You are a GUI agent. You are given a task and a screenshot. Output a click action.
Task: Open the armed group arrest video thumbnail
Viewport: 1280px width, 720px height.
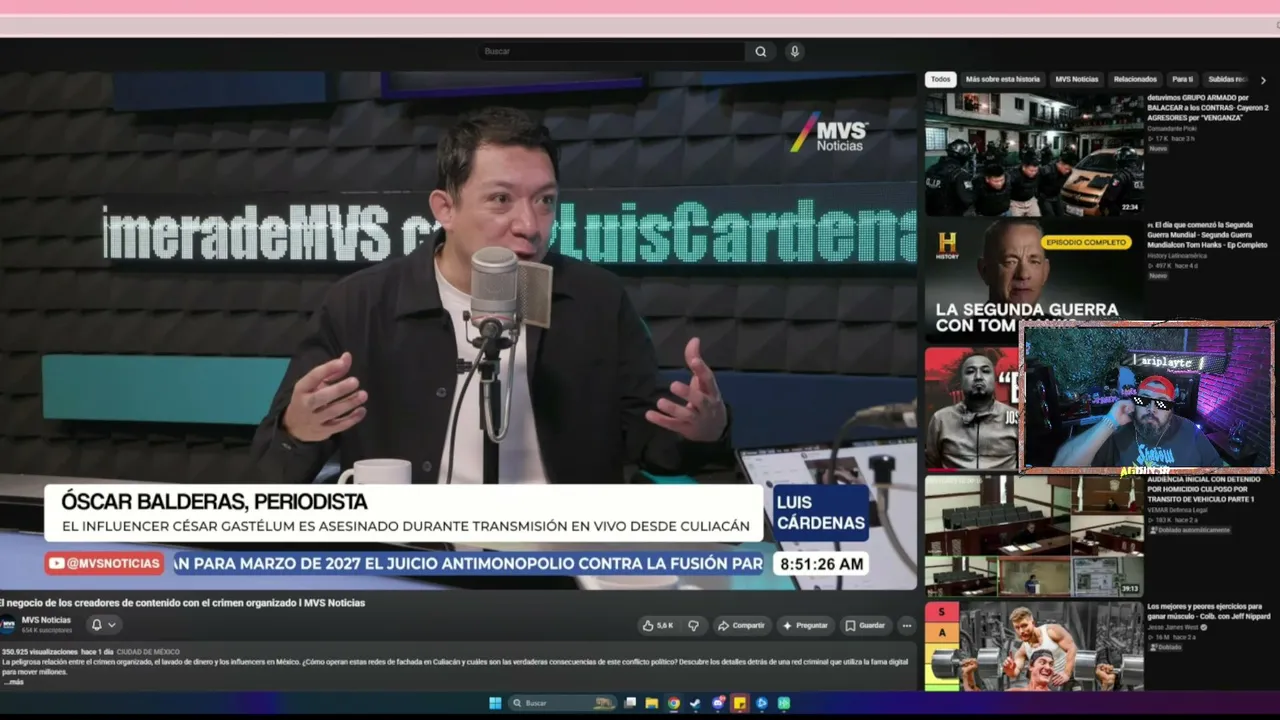pyautogui.click(x=1034, y=154)
